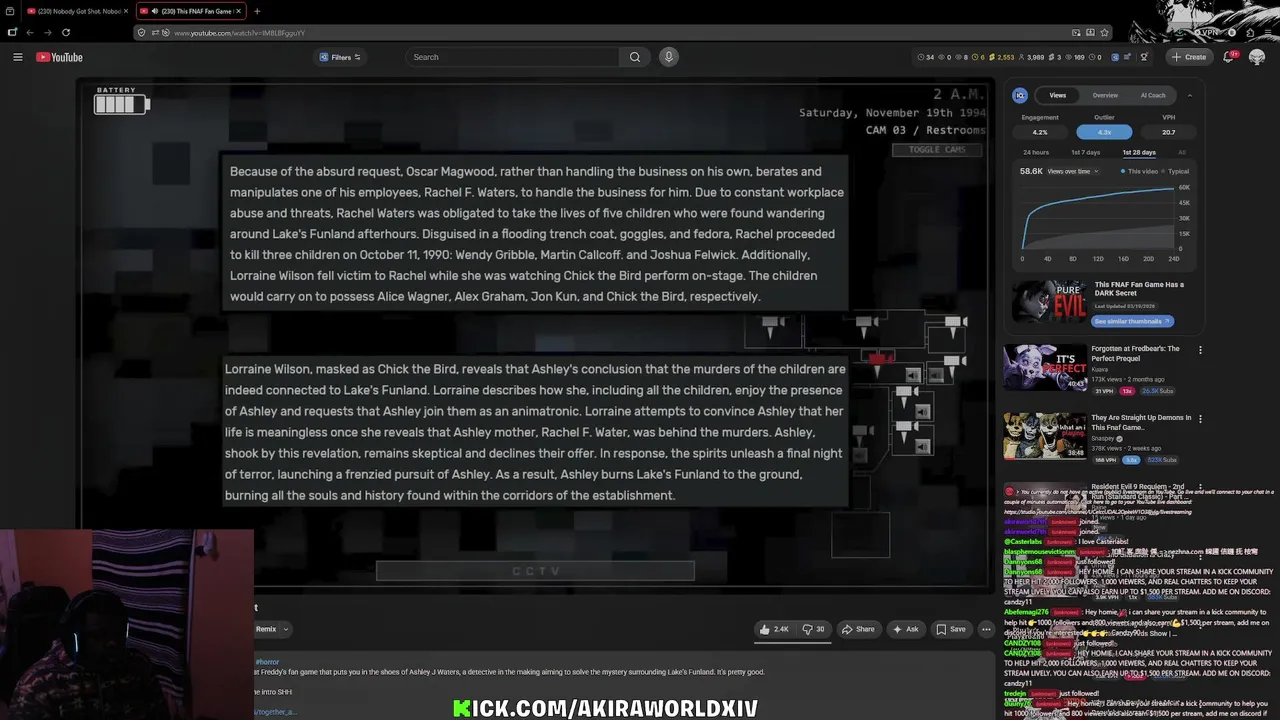Click the TOGGLE CAMS button in the video
The height and width of the screenshot is (720, 1280).
click(937, 150)
